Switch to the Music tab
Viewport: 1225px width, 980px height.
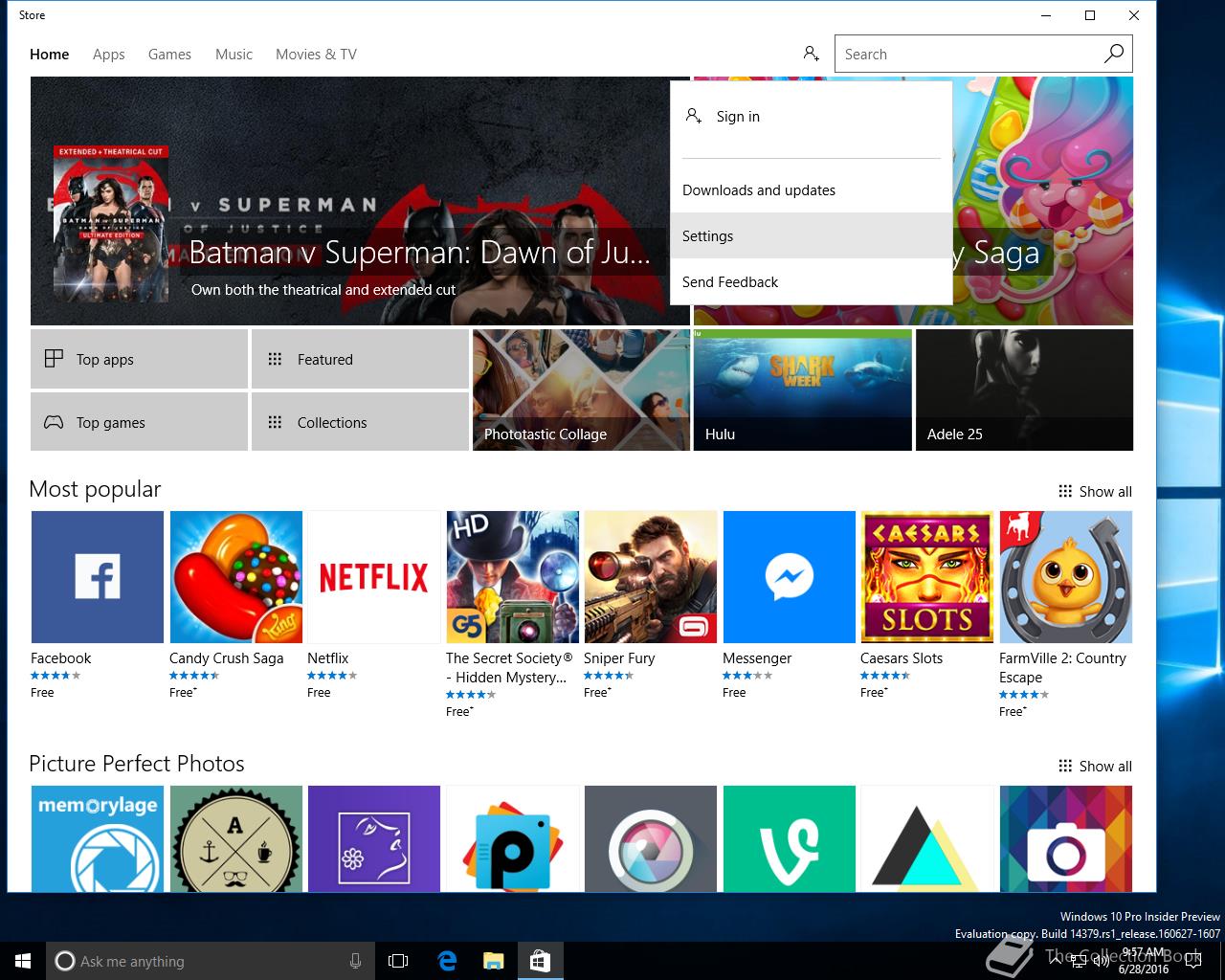pos(234,54)
